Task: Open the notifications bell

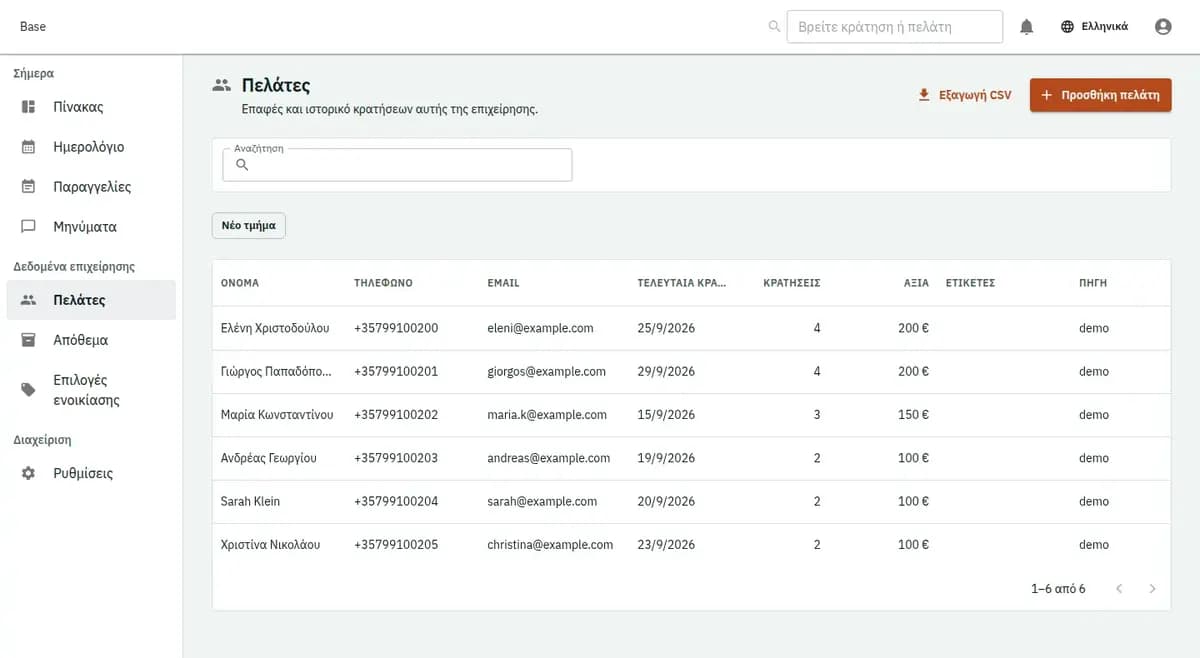Action: coord(1026,27)
